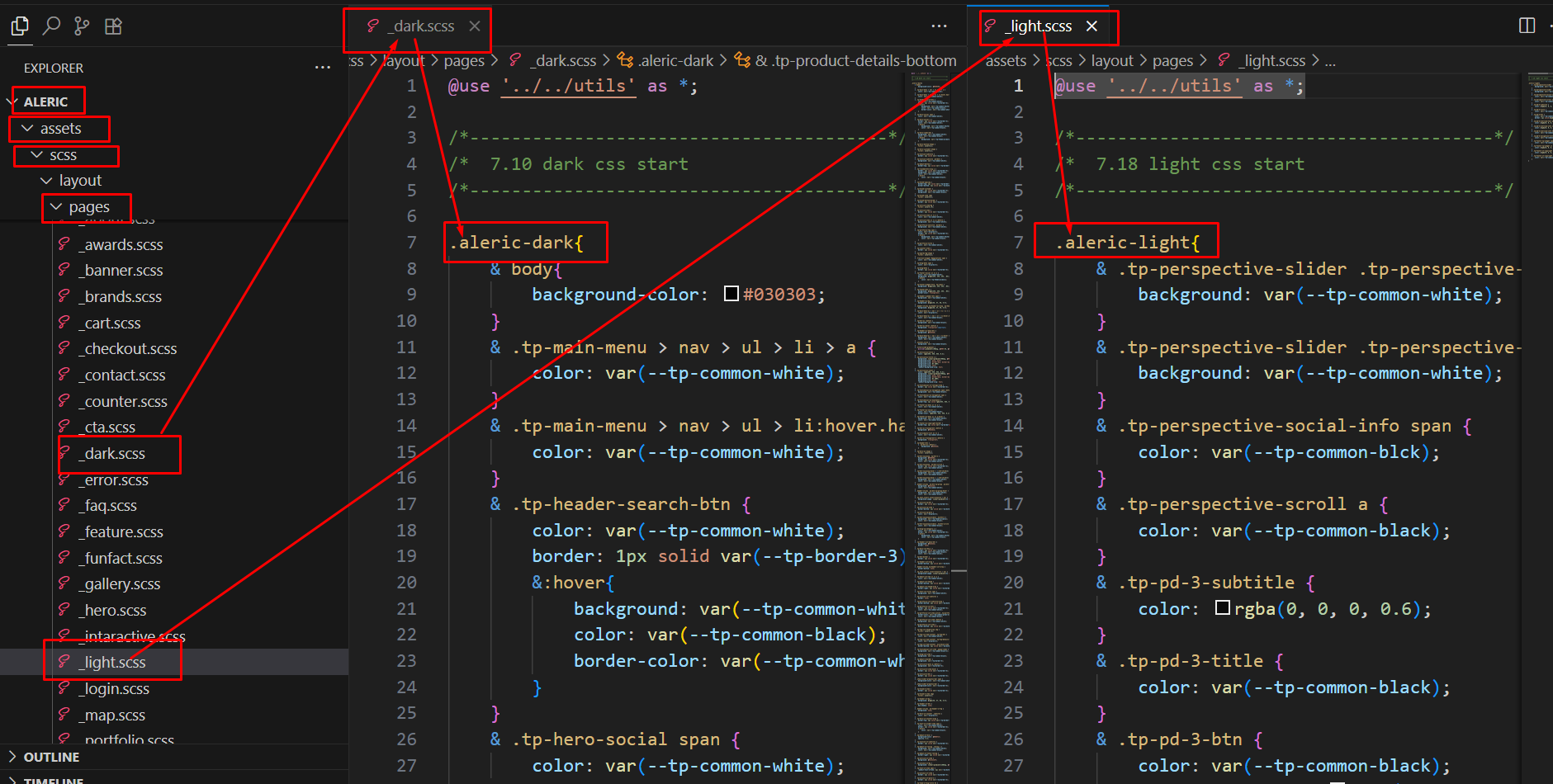The image size is (1553, 784).
Task: Click line number 20 in light.scss
Action: click(1013, 583)
